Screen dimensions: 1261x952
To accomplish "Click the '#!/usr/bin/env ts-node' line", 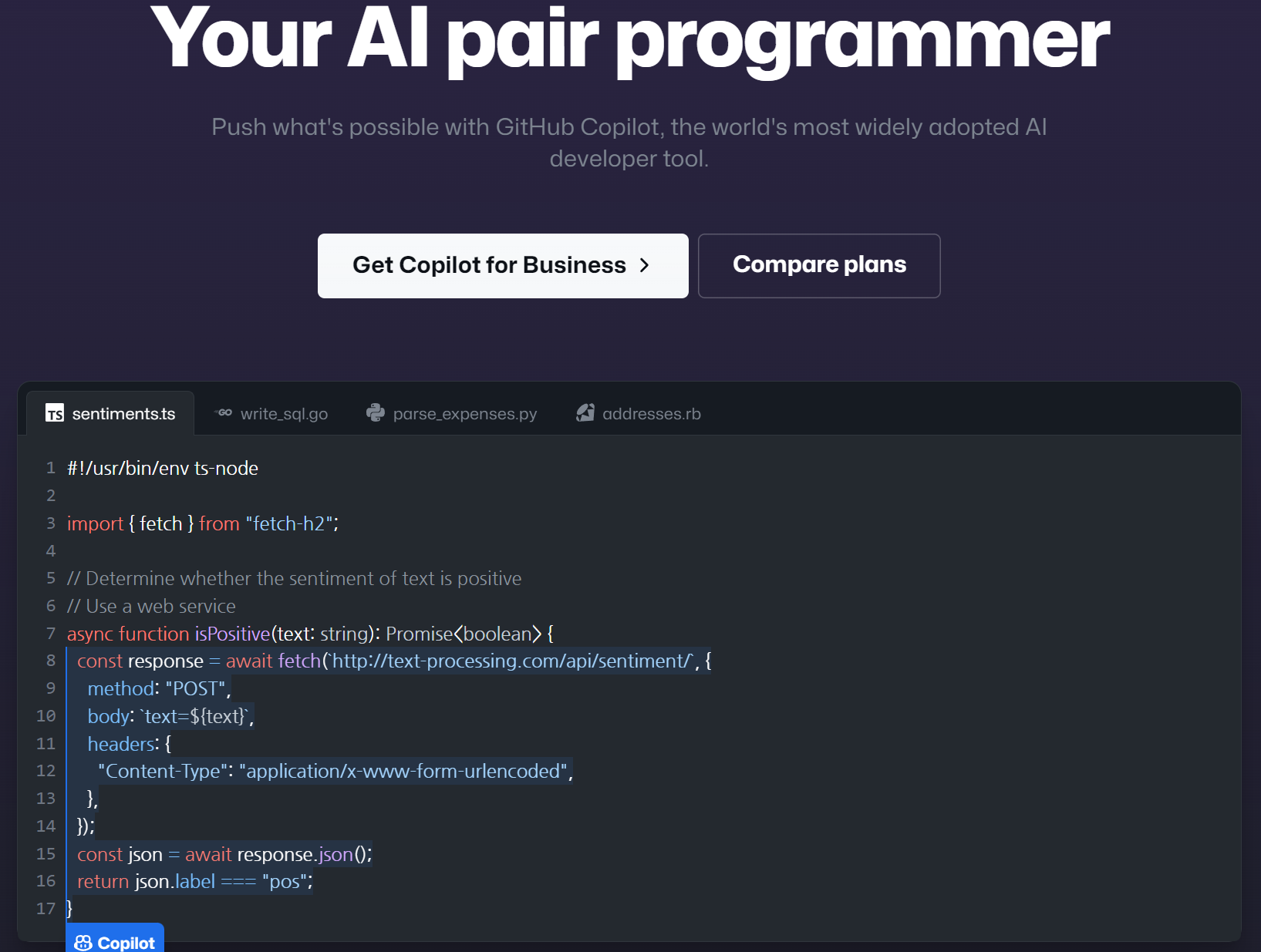I will (163, 468).
